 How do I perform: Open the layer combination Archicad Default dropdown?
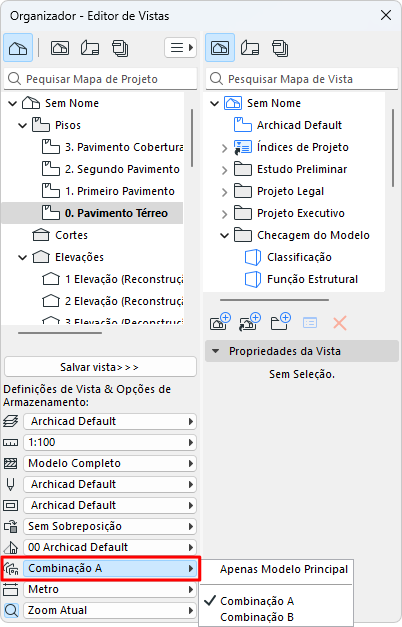pos(110,421)
